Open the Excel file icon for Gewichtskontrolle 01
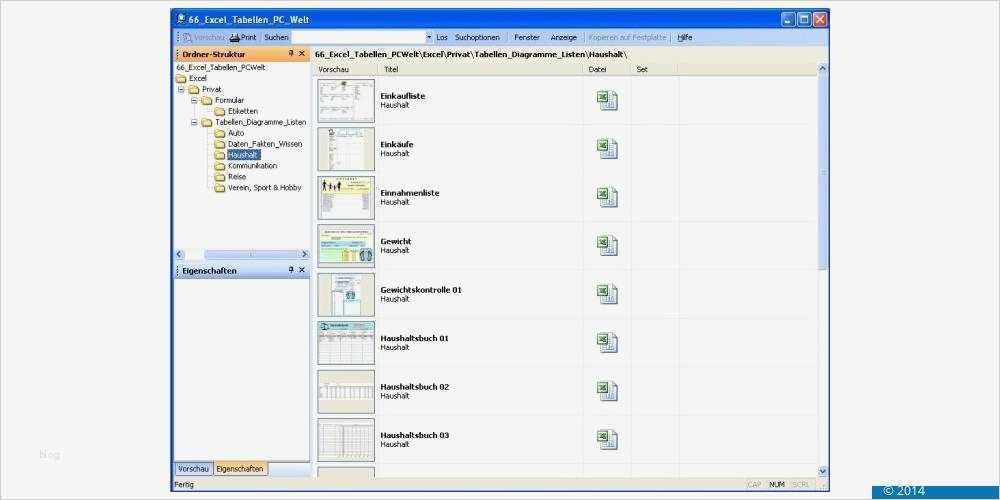1000x500 pixels. click(607, 295)
